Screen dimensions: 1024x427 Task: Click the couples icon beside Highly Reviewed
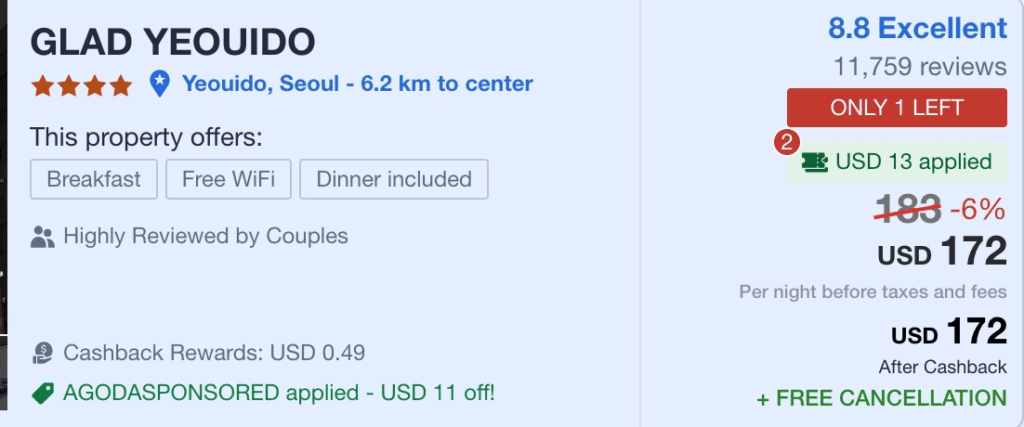point(42,237)
